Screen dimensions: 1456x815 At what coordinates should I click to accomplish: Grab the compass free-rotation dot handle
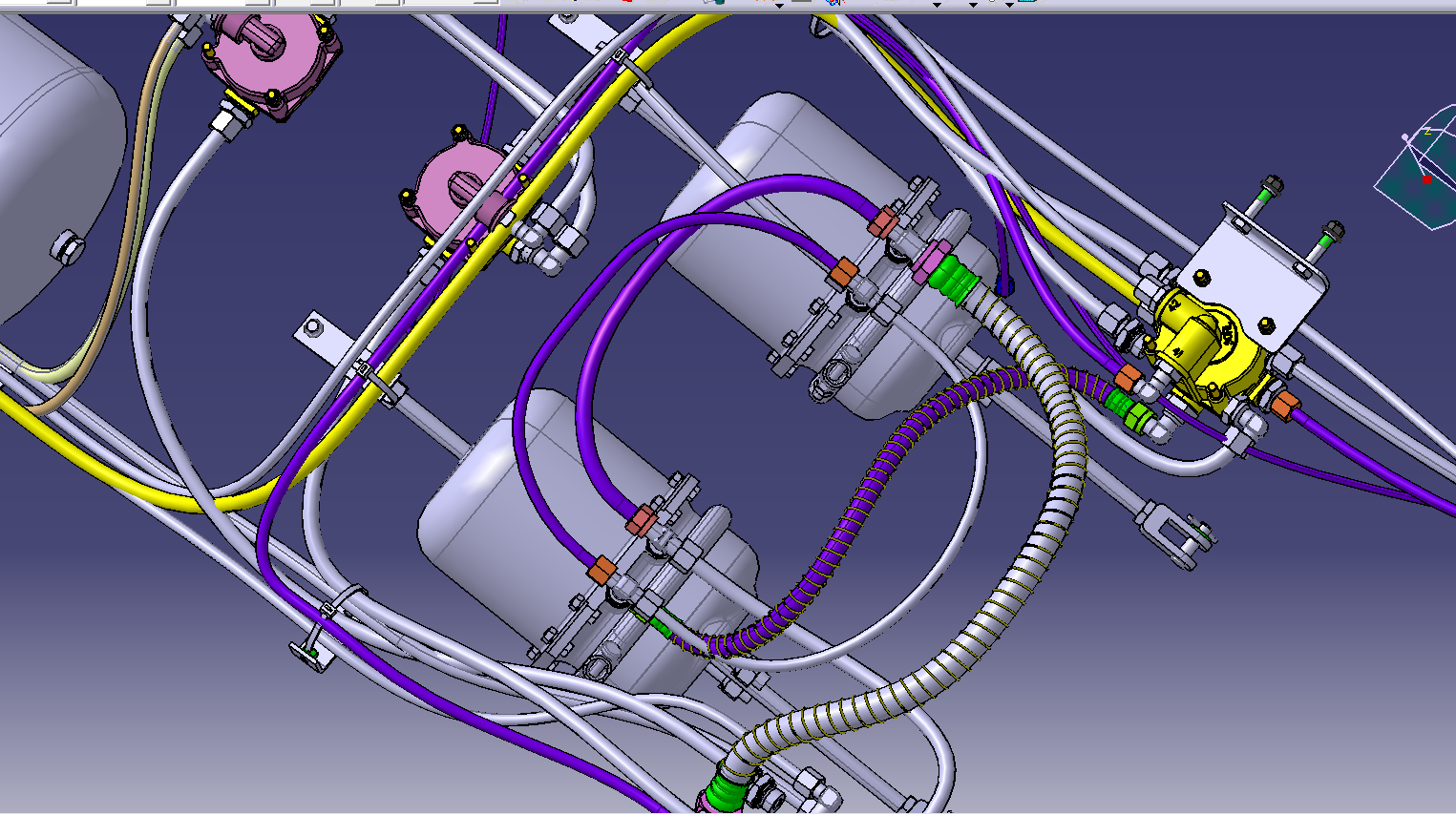(x=1404, y=138)
